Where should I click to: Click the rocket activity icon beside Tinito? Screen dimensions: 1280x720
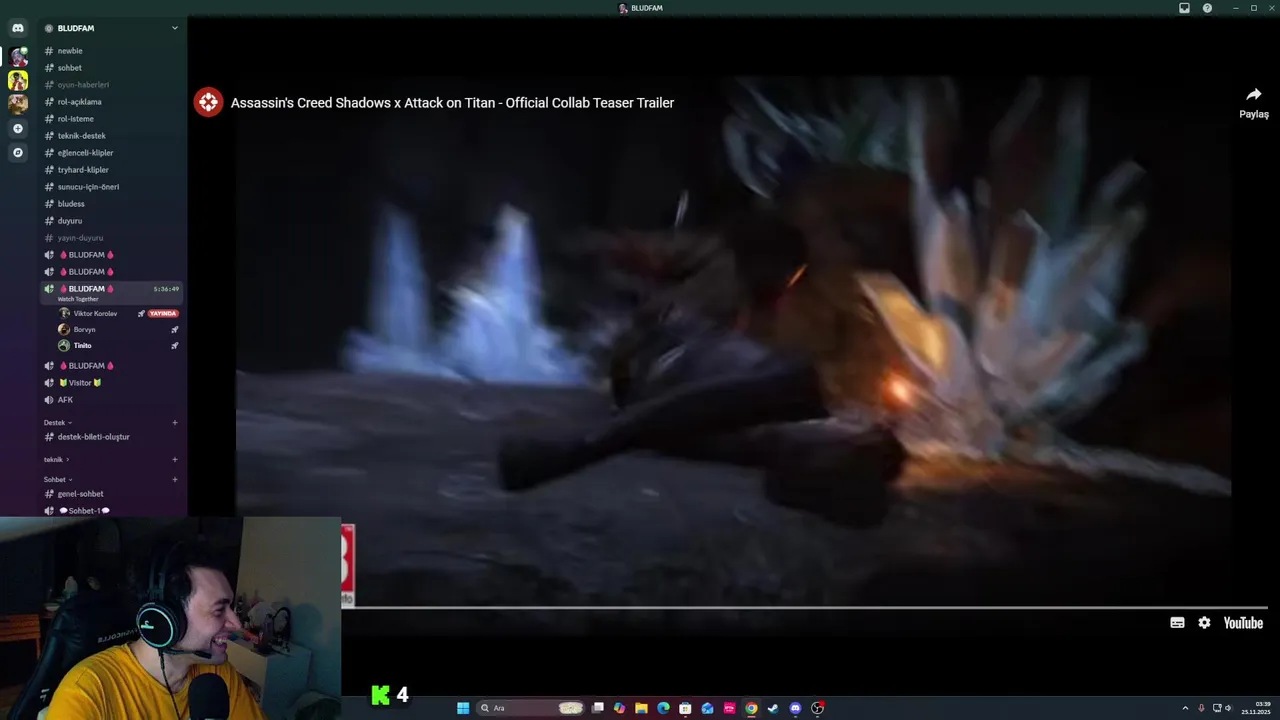[x=174, y=345]
